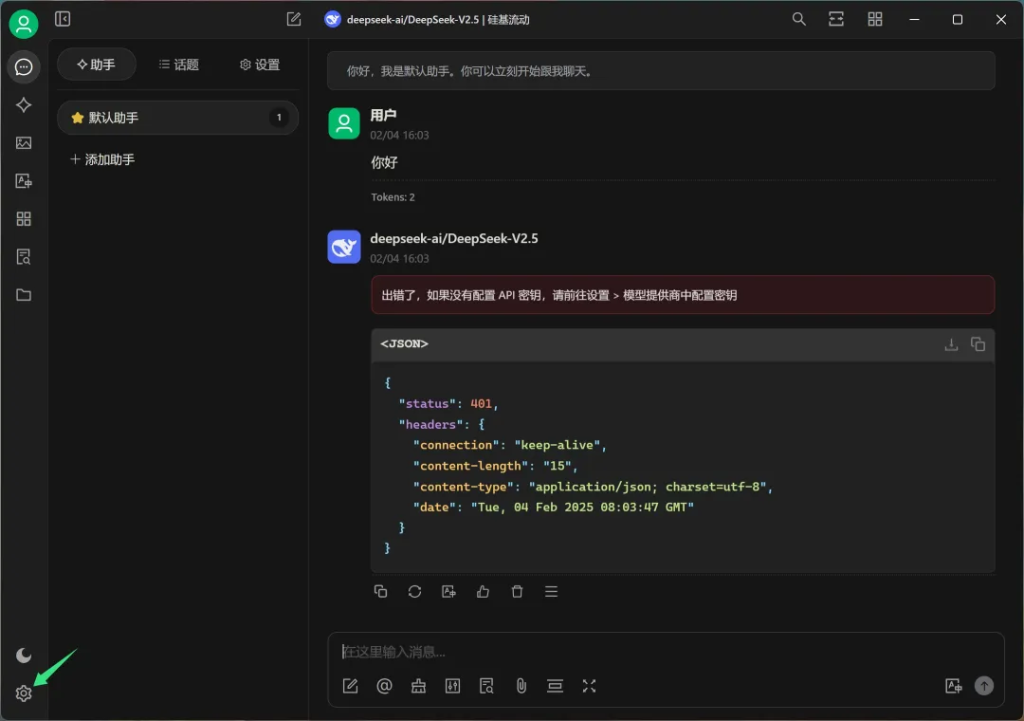This screenshot has height=721, width=1024.
Task: Open settings gear in sidebar bottom
Action: 24,693
